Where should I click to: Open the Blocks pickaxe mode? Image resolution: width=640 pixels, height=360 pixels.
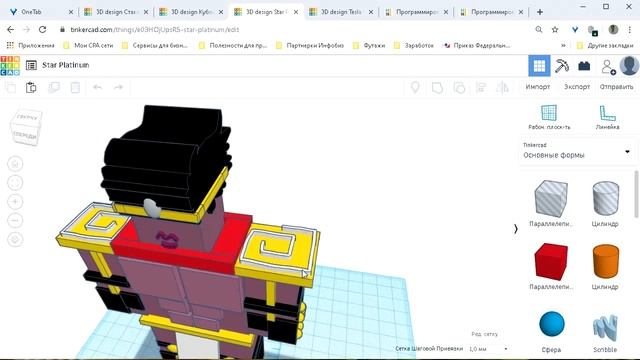562,66
